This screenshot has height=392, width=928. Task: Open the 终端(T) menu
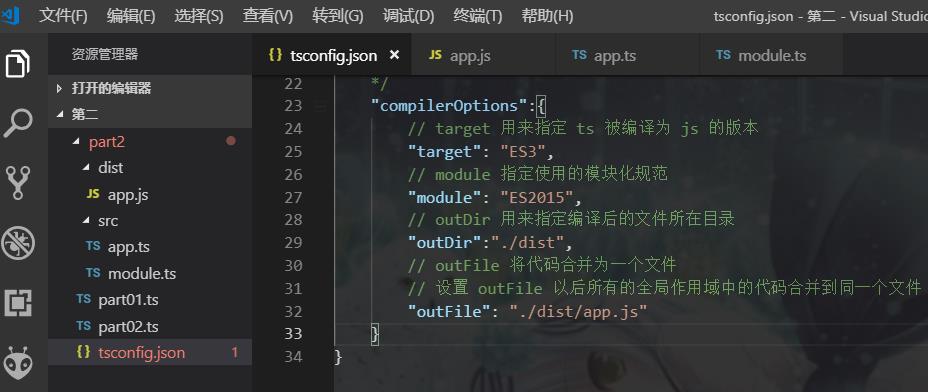pos(478,16)
